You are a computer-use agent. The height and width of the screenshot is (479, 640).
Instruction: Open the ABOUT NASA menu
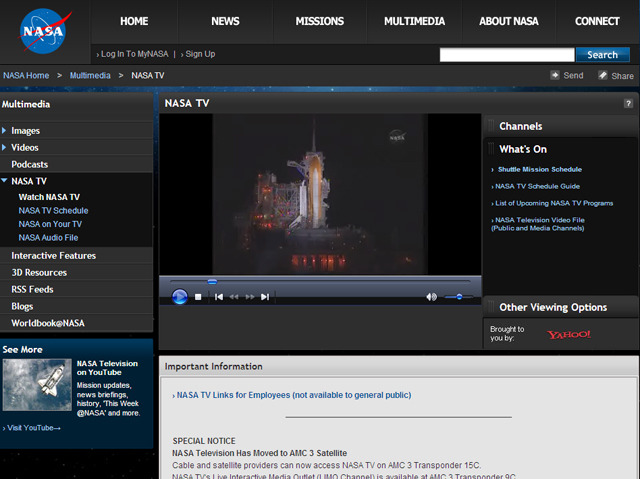[509, 21]
